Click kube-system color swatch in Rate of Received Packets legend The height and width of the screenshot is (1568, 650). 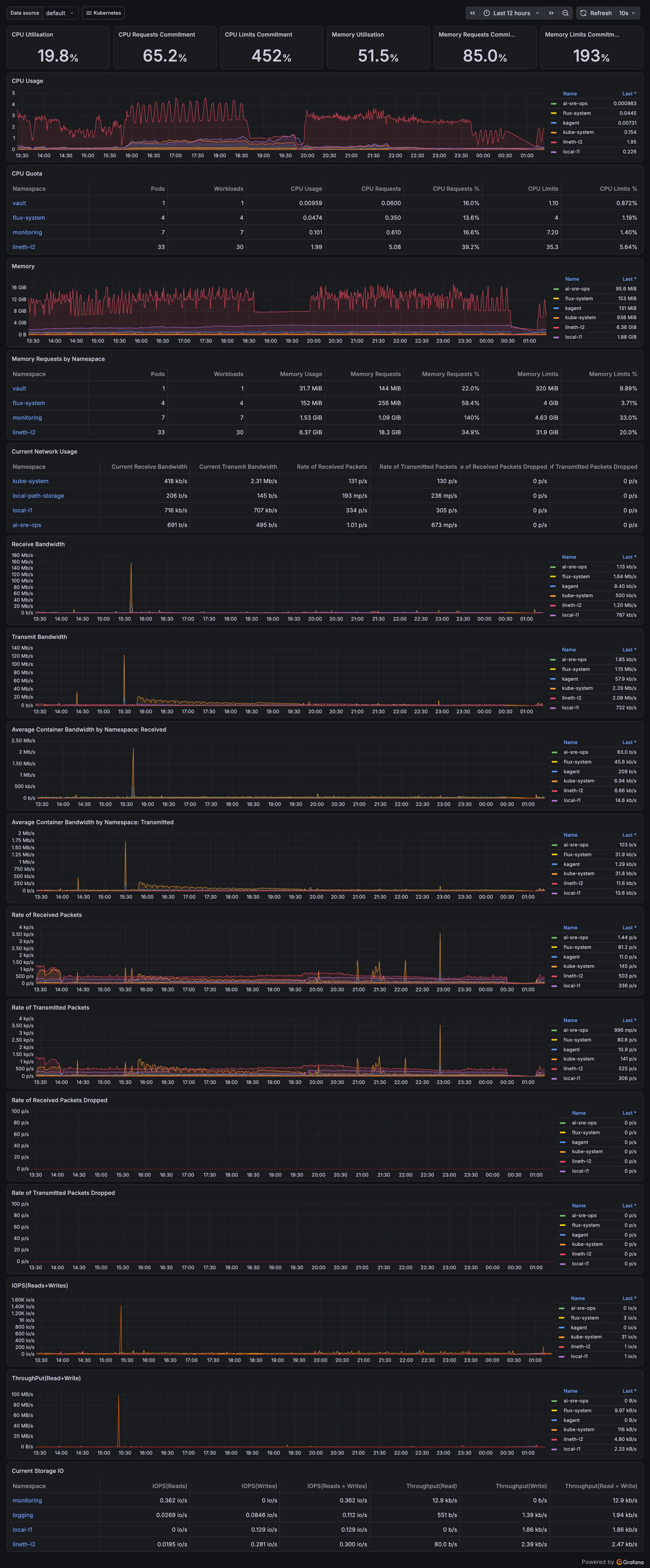pyautogui.click(x=554, y=966)
